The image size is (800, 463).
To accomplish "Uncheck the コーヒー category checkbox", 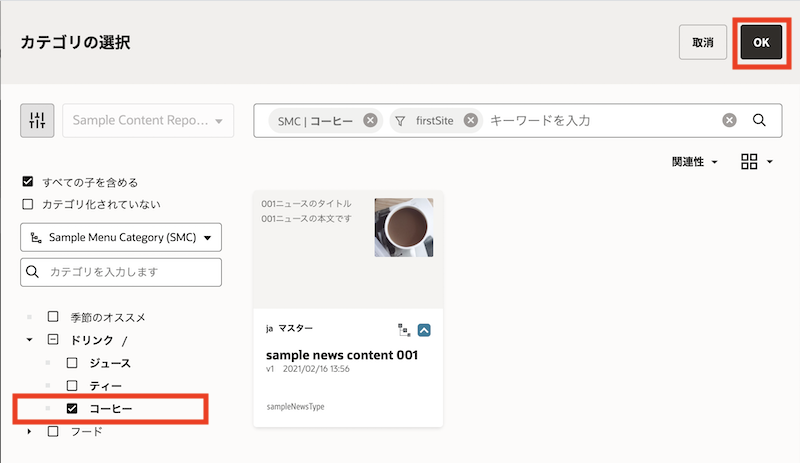I will click(72, 408).
